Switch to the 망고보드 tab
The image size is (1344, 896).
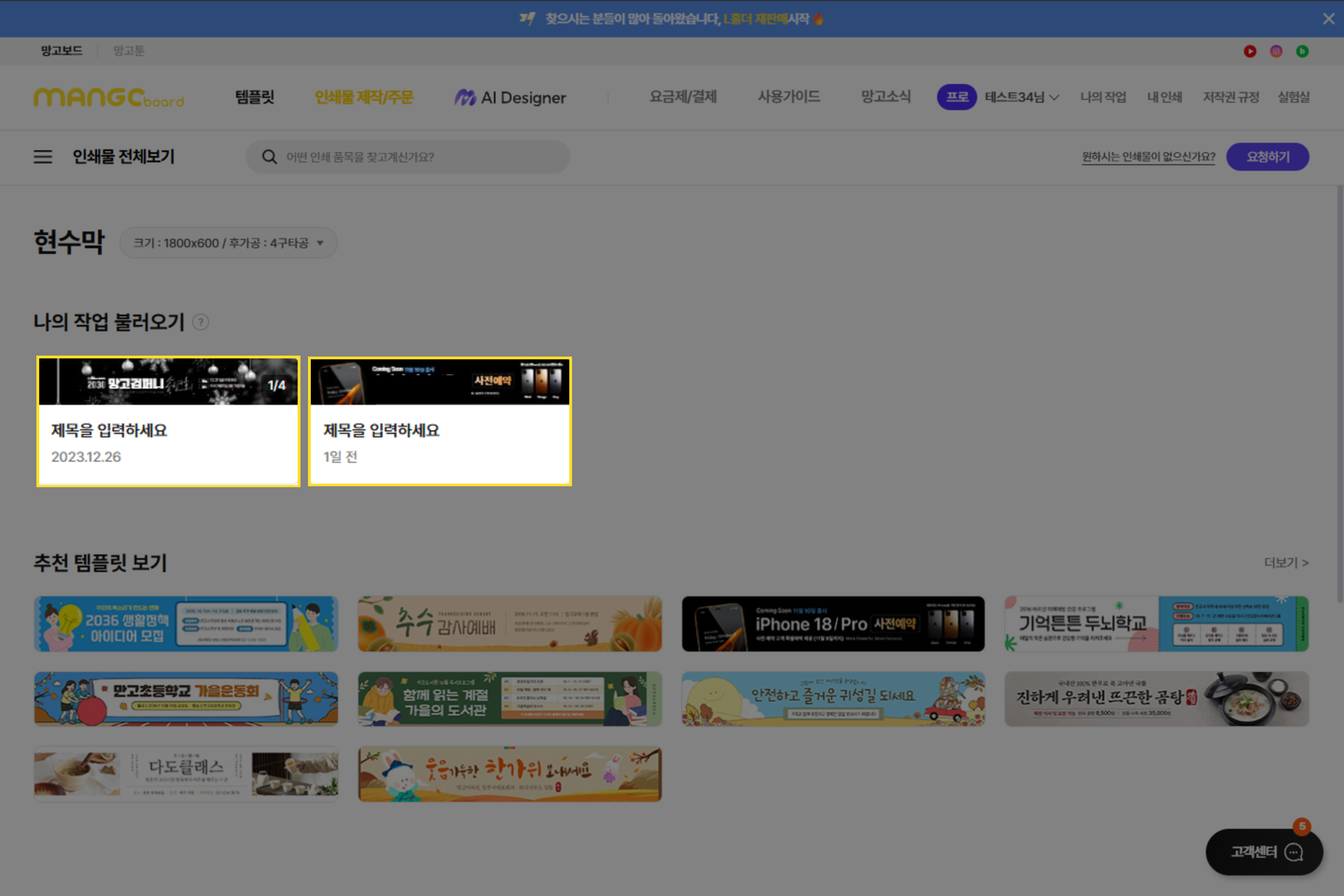coord(62,51)
